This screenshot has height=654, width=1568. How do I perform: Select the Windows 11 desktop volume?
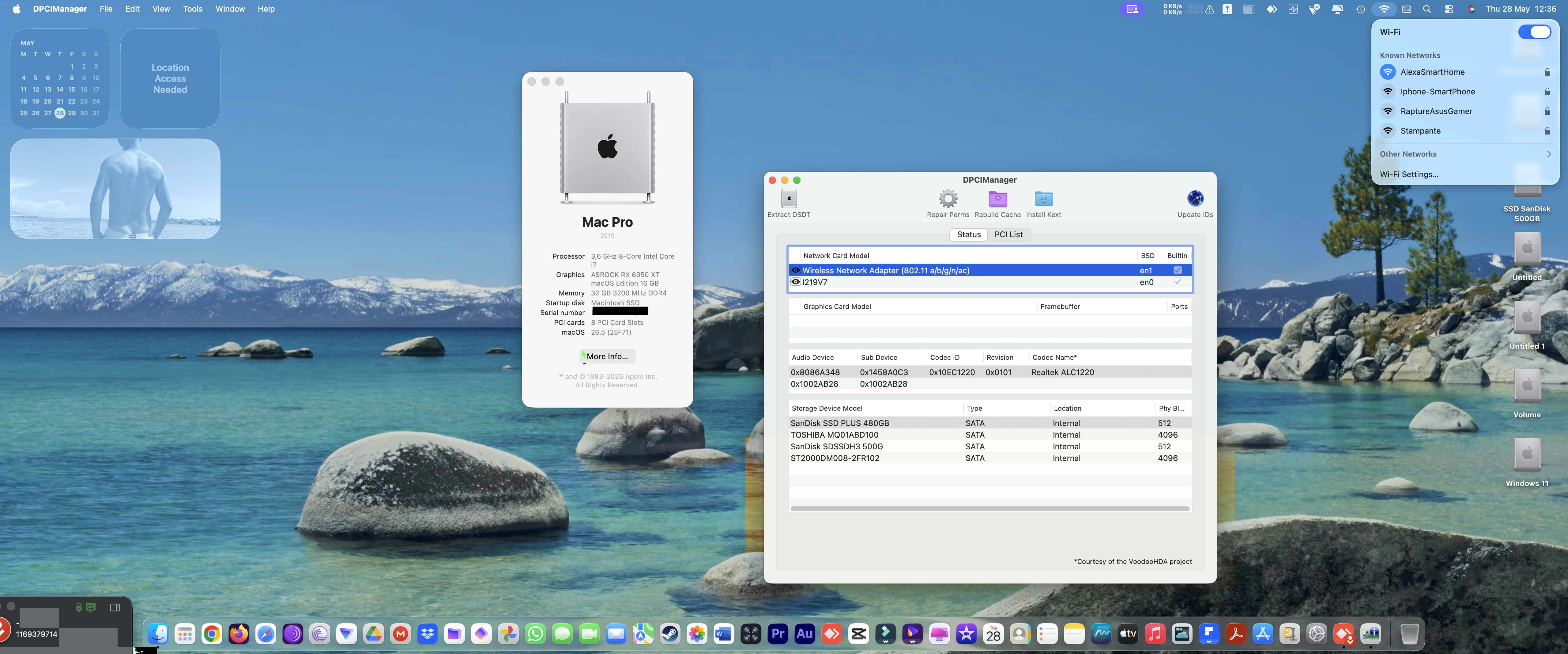[1527, 463]
